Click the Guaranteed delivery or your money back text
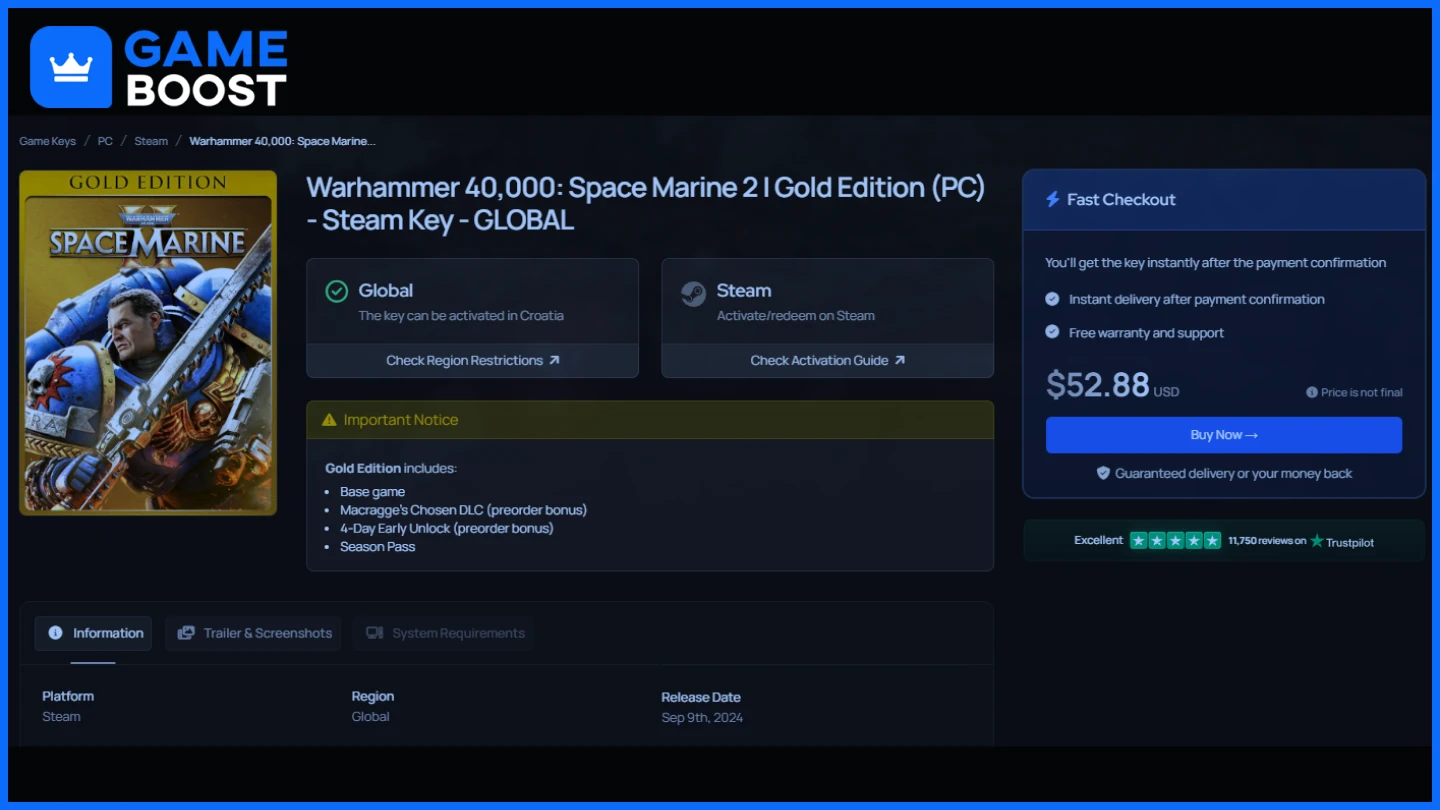The width and height of the screenshot is (1440, 810). pyautogui.click(x=1234, y=473)
